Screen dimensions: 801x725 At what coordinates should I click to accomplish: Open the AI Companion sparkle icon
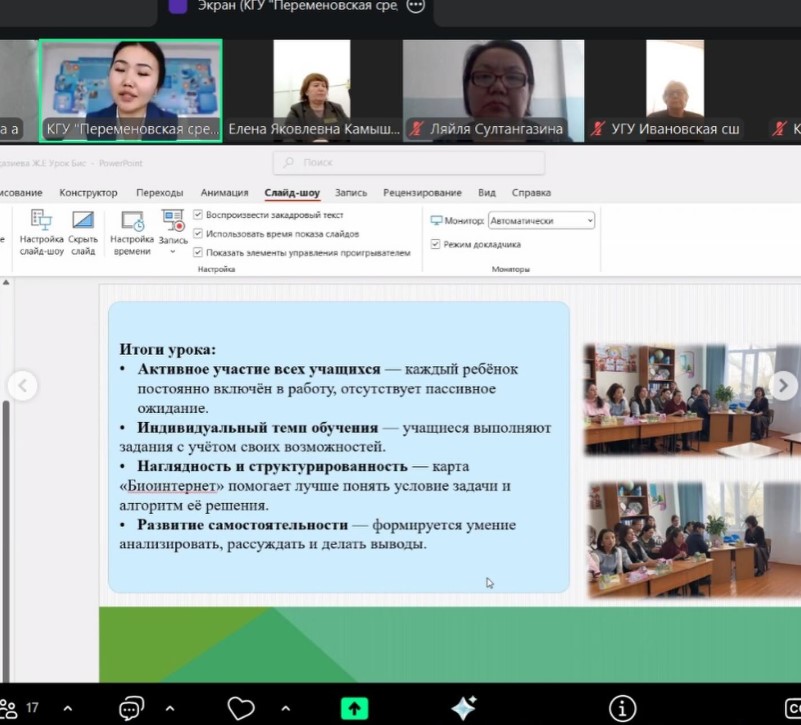(x=463, y=708)
